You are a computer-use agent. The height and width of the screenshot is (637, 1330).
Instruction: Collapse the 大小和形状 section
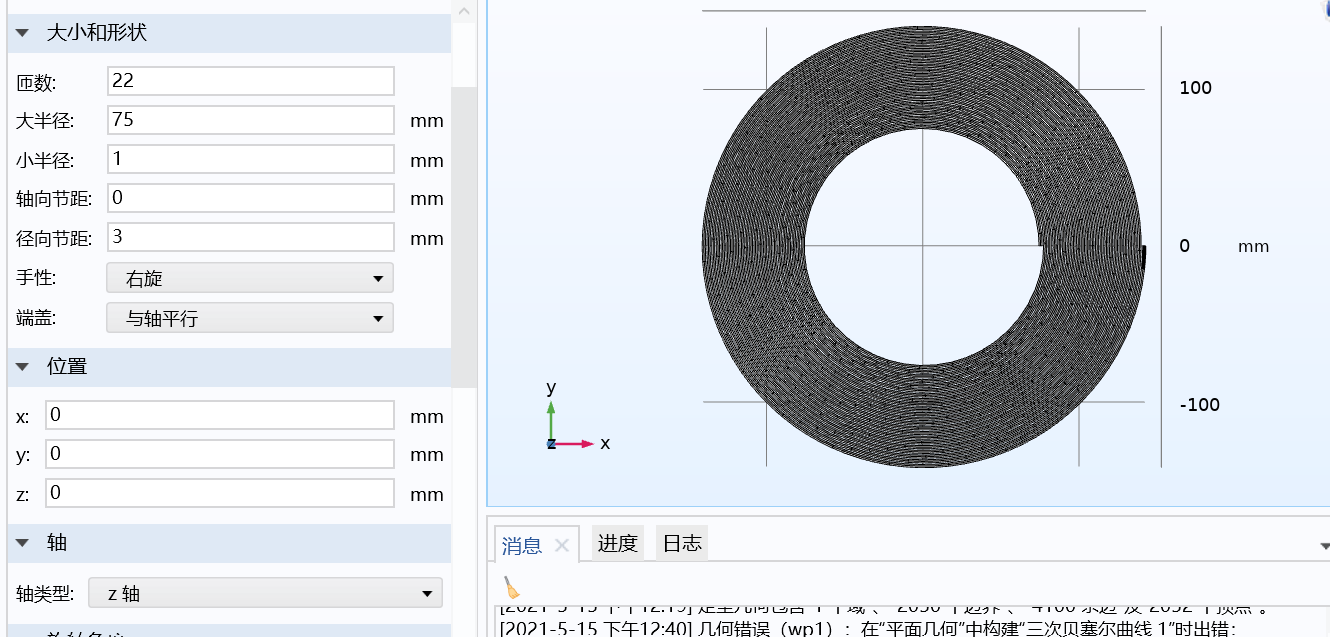(x=21, y=33)
